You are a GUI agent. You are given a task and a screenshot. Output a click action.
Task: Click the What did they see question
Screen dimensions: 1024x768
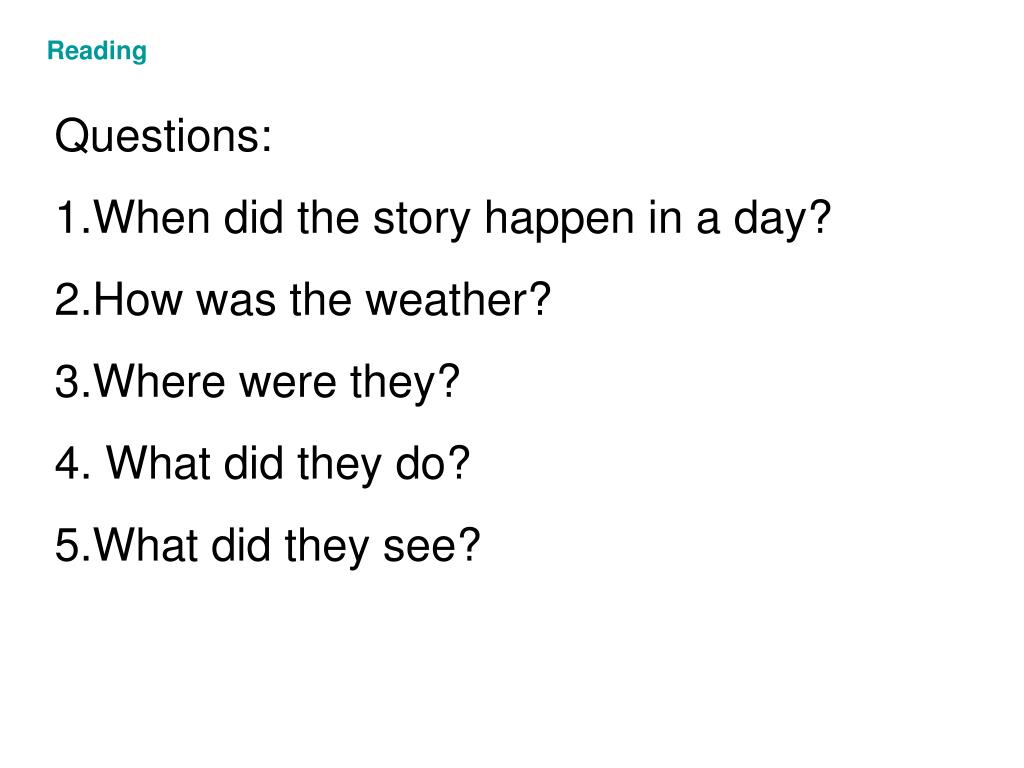[268, 546]
